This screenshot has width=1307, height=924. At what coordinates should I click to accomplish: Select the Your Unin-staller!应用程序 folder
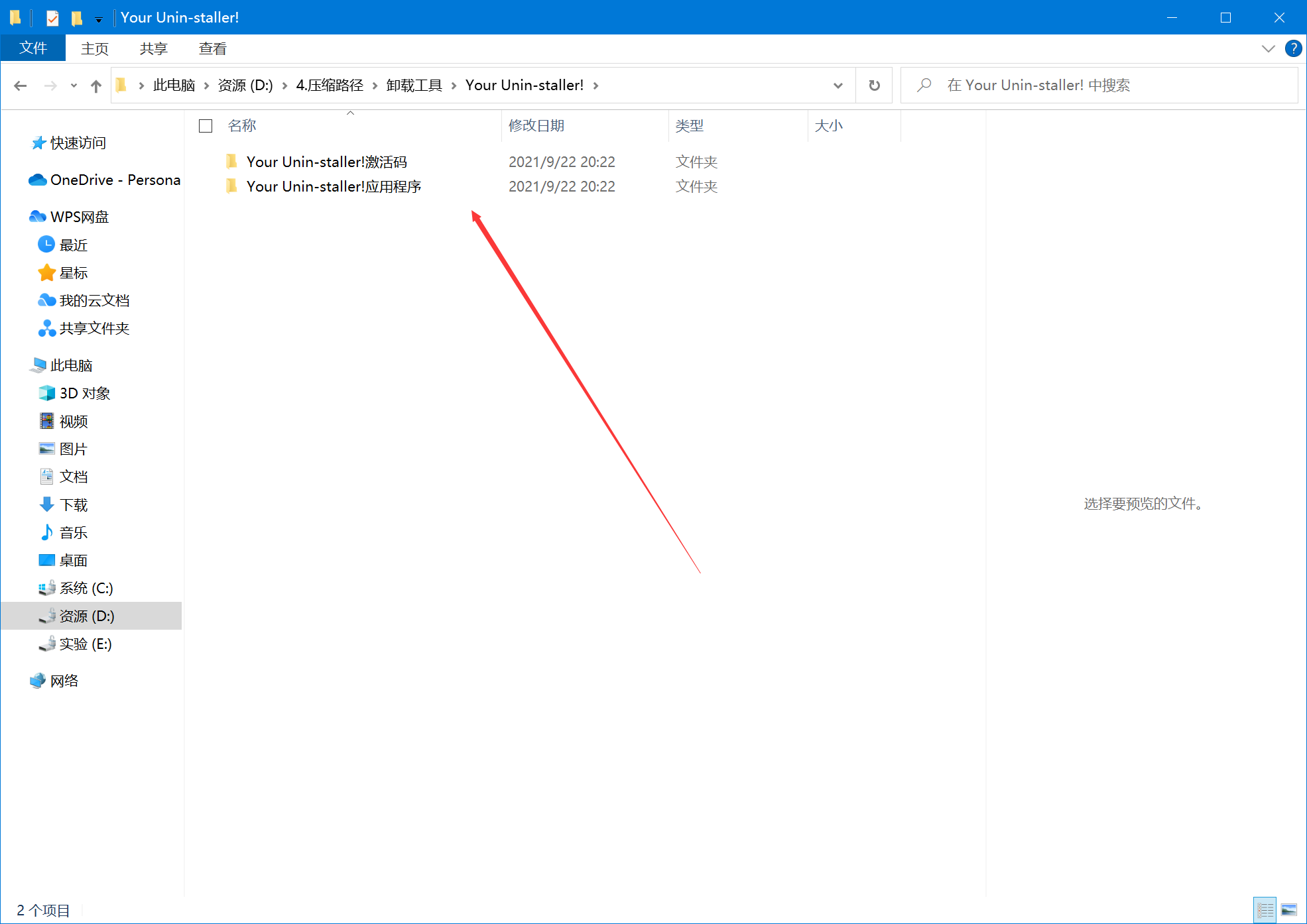tap(334, 187)
